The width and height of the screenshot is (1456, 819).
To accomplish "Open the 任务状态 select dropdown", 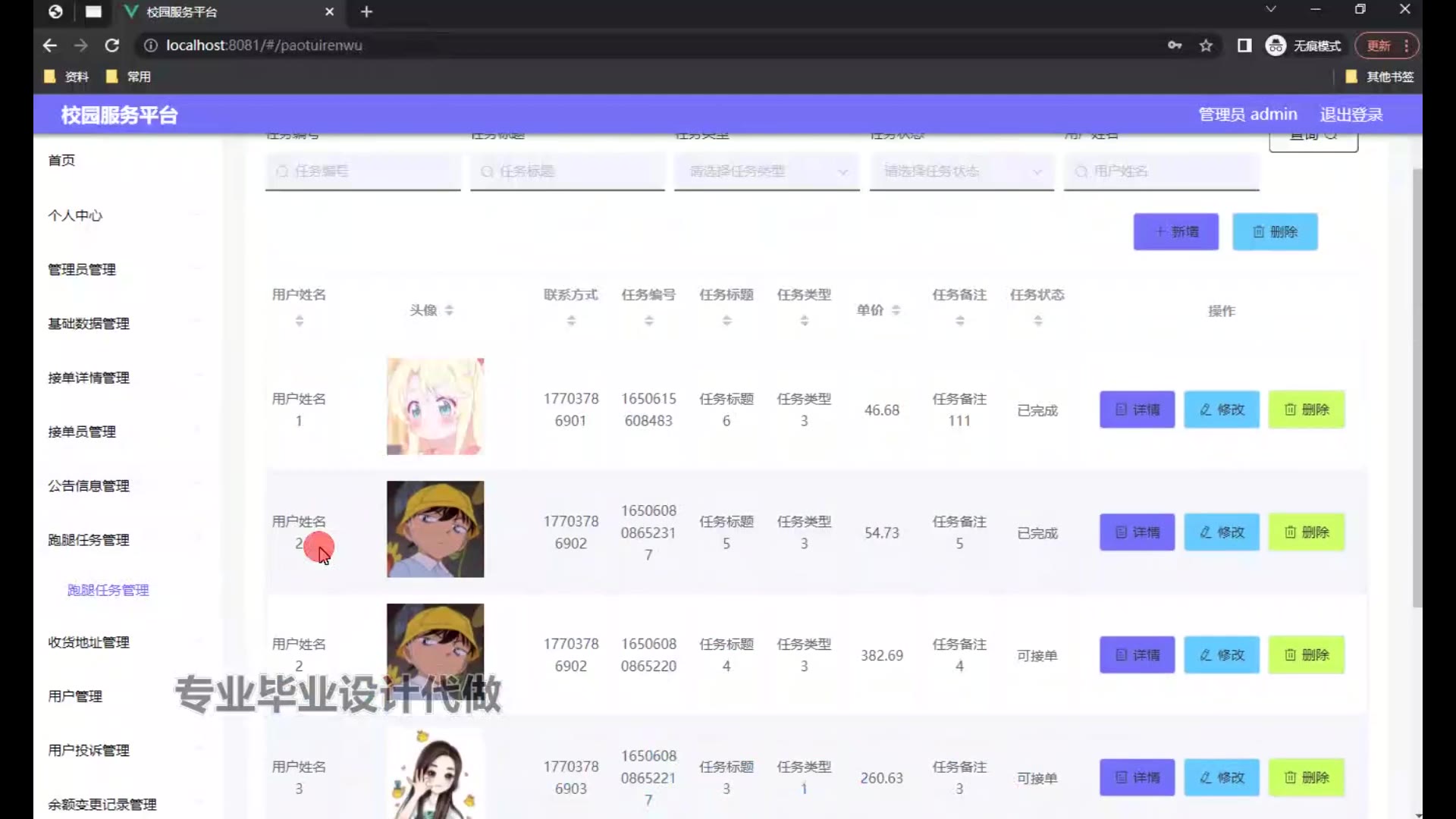I will [961, 171].
